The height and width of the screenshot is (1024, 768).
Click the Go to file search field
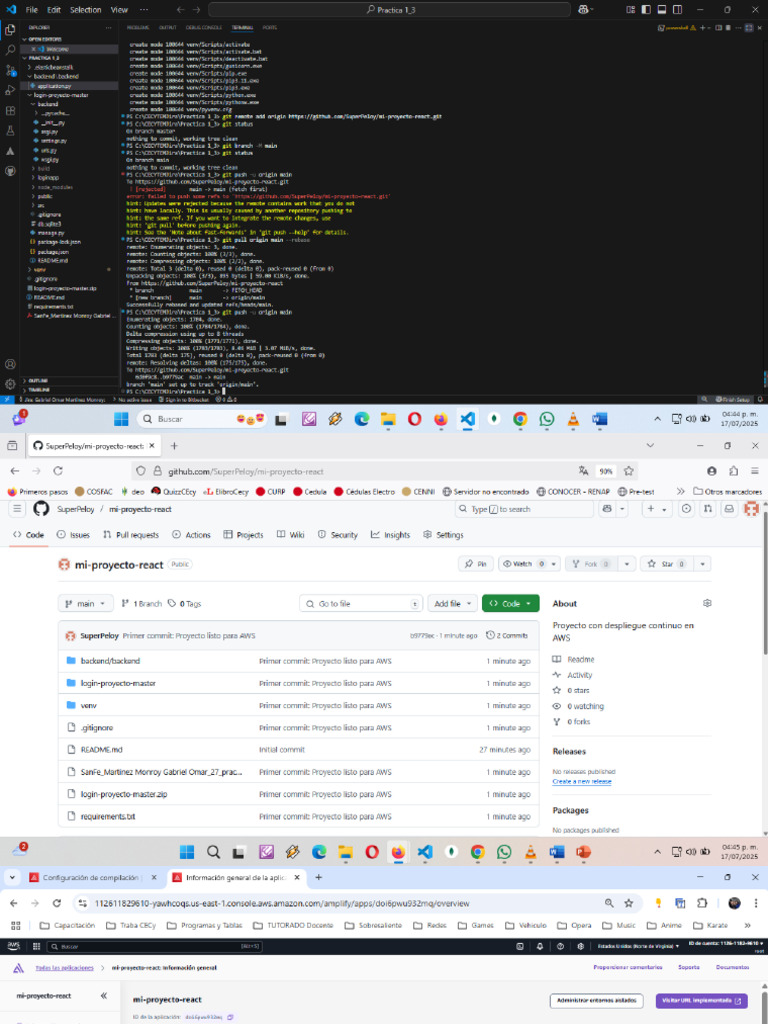click(361, 604)
